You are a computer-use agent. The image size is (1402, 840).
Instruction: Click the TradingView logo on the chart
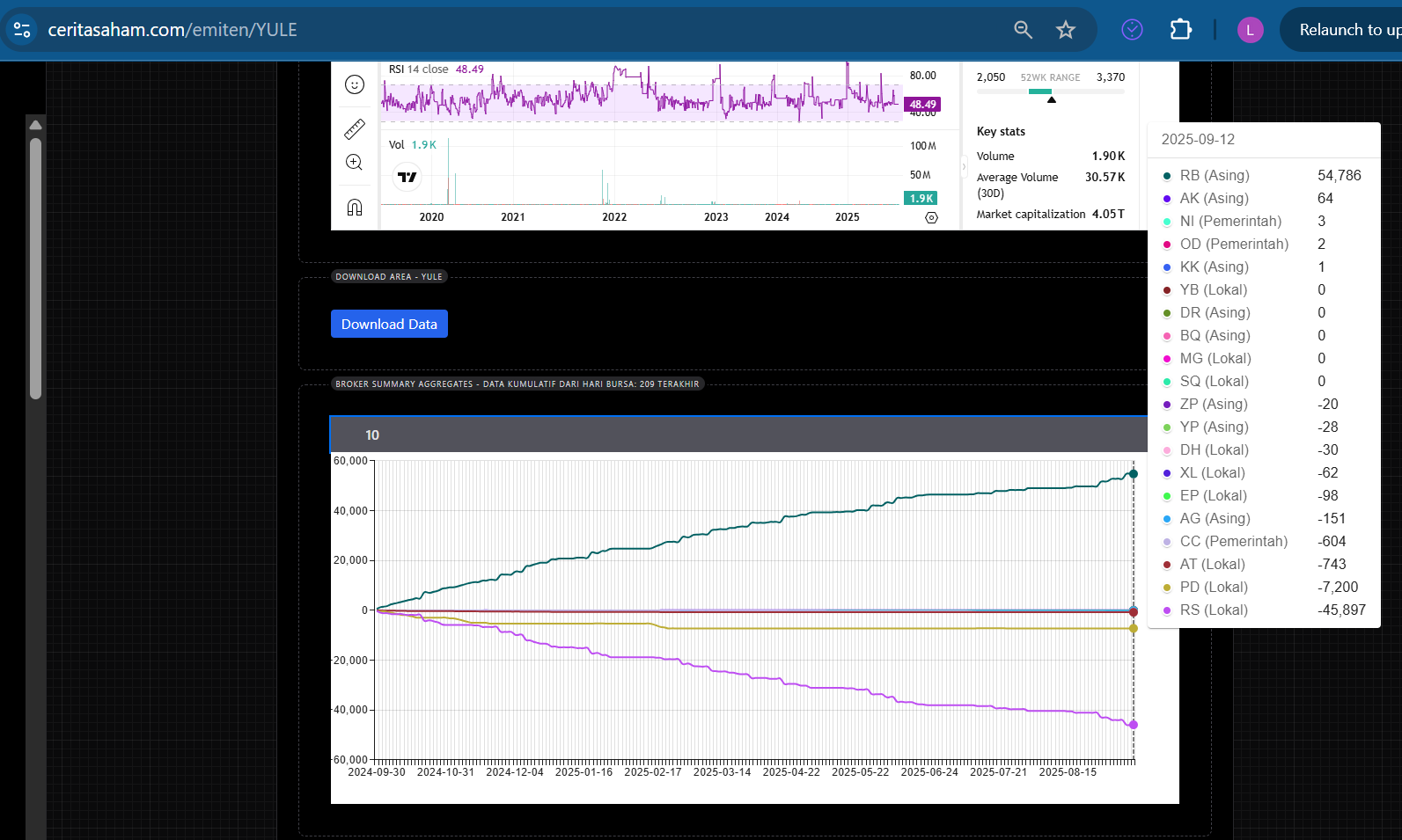point(407,178)
